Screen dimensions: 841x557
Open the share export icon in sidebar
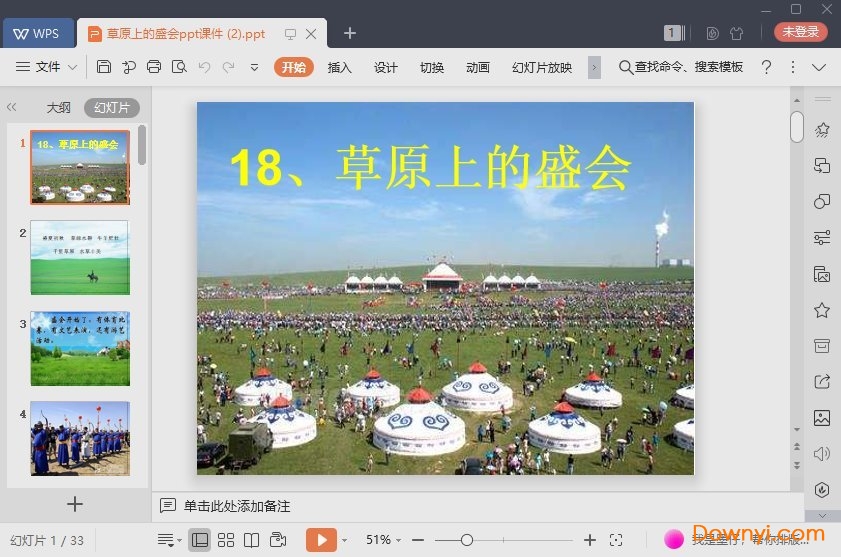822,382
